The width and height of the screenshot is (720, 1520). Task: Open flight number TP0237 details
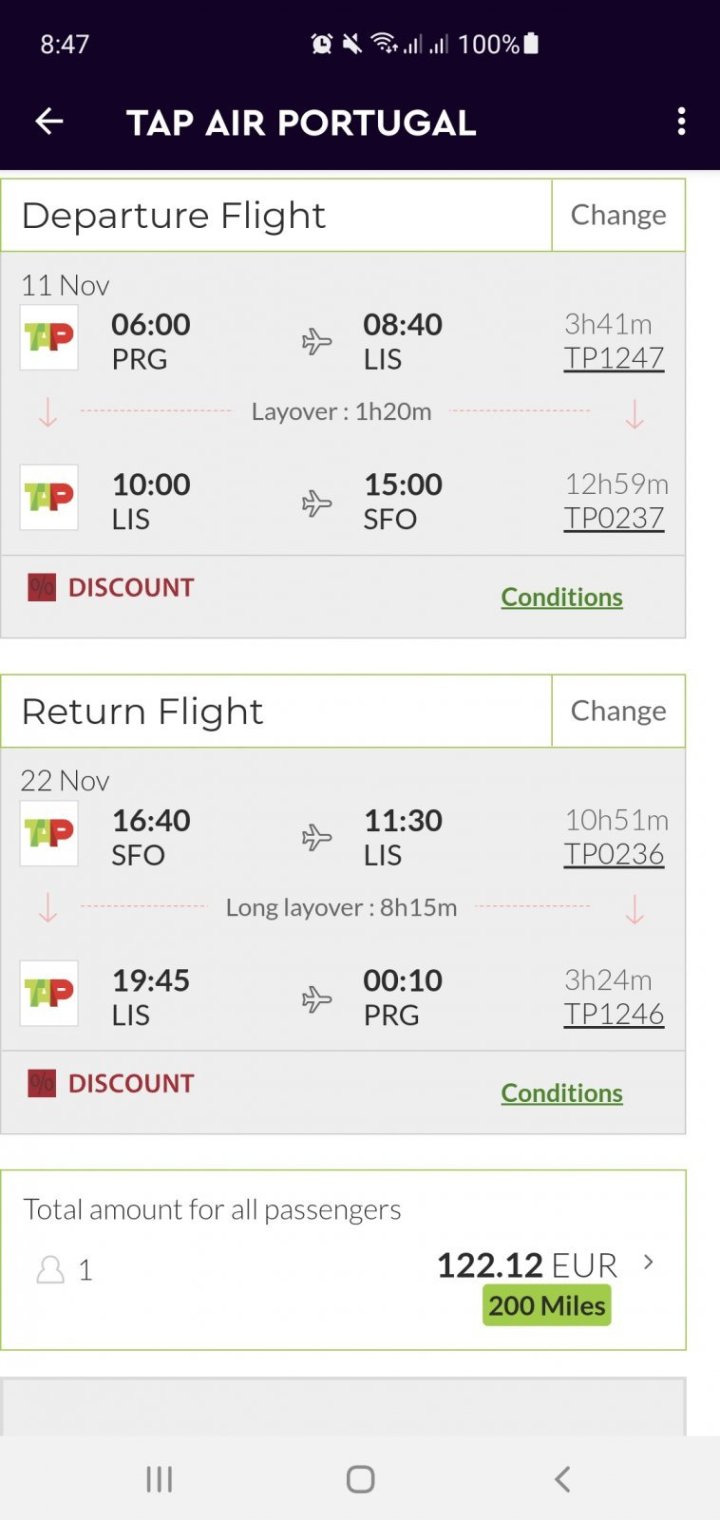click(x=614, y=518)
